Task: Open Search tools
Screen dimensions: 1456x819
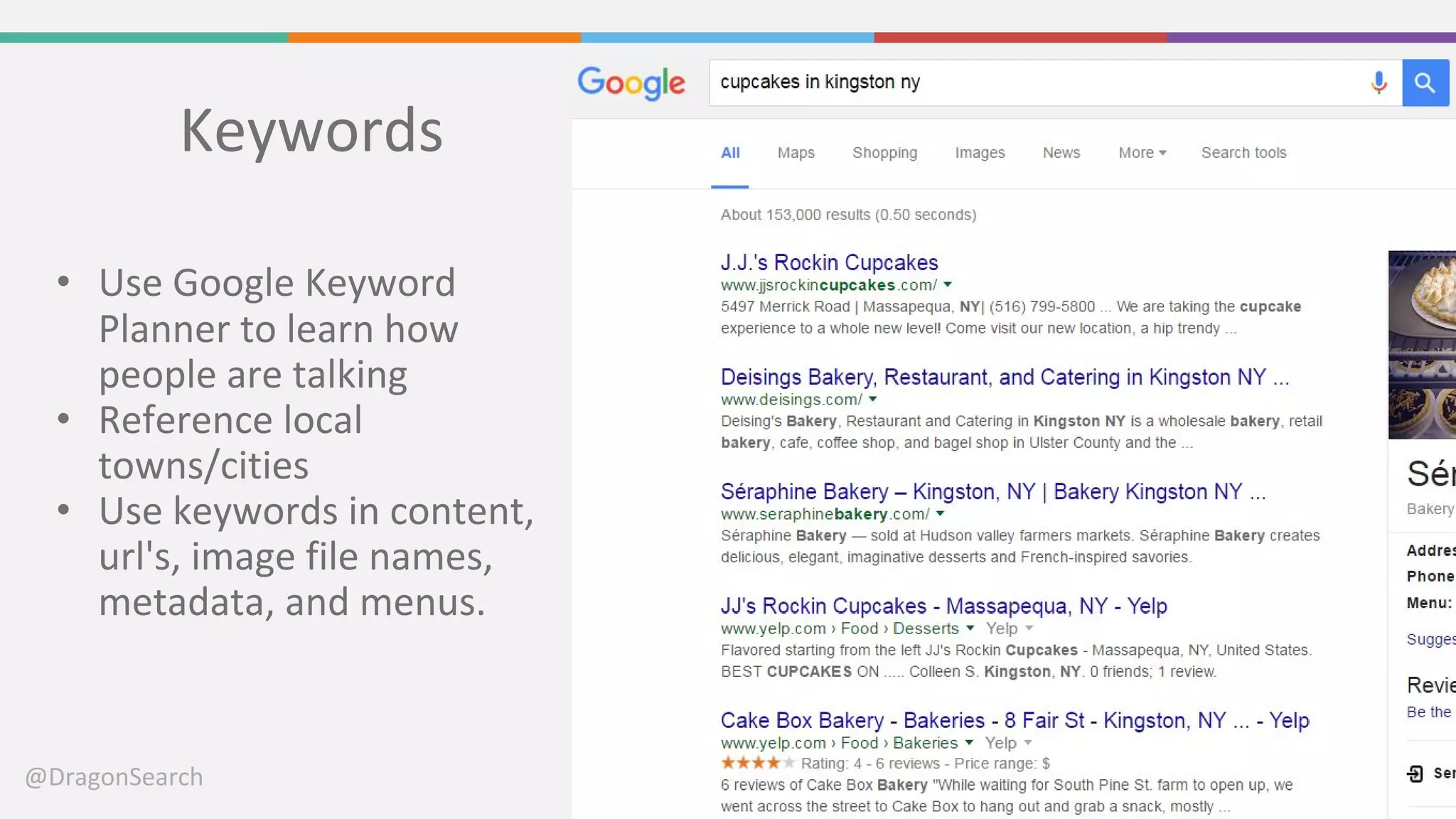Action: click(1243, 153)
